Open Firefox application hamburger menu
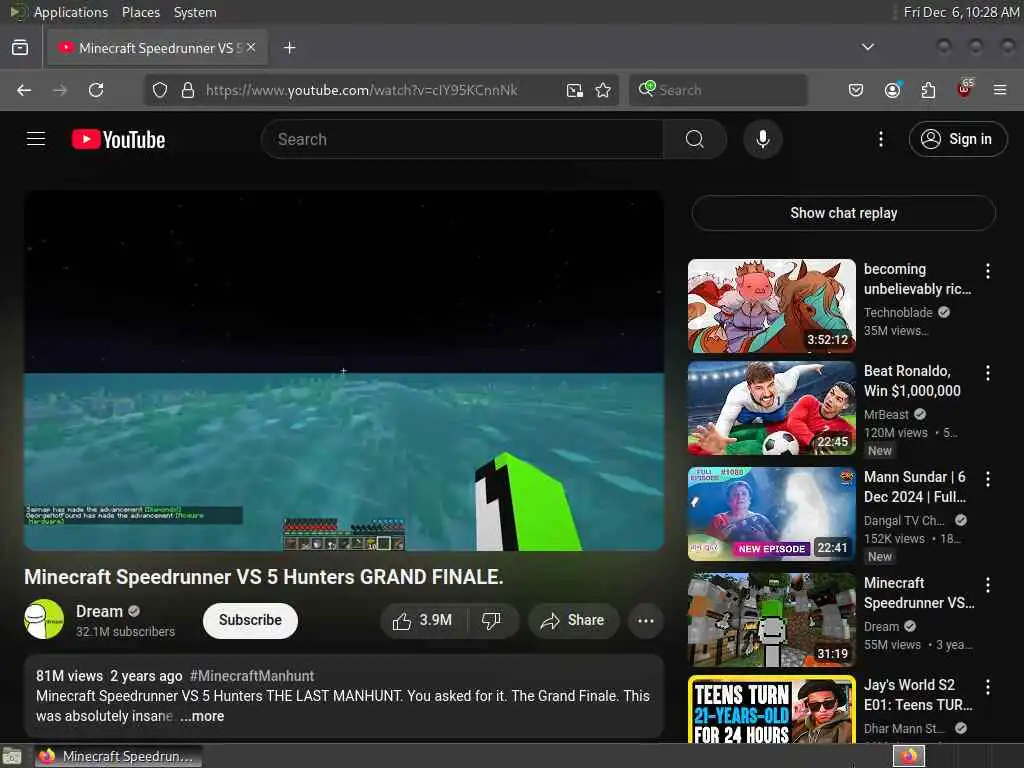The width and height of the screenshot is (1024, 768). 1000,90
